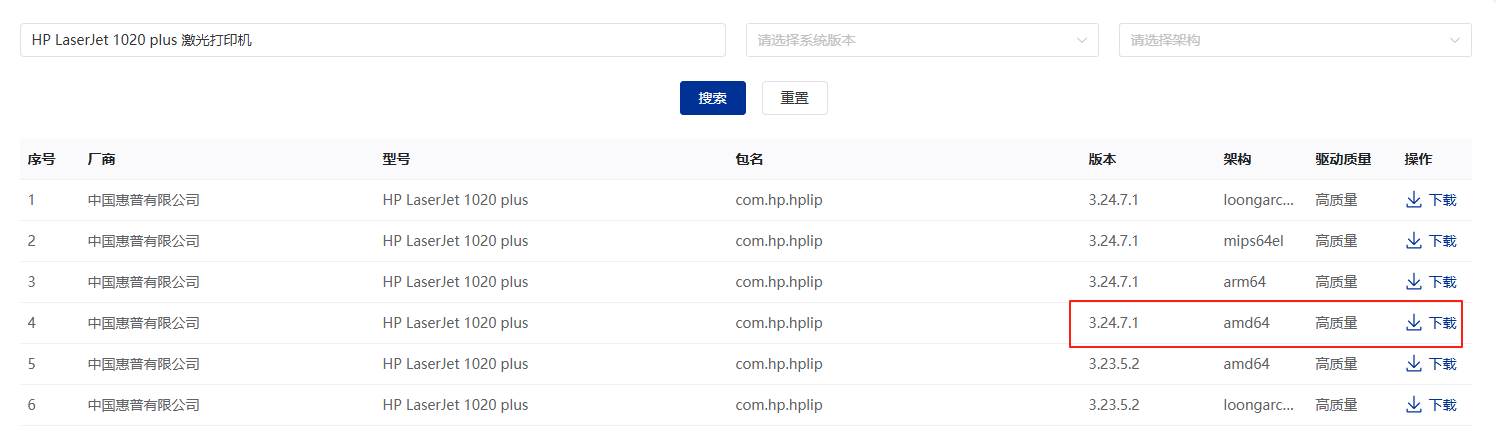1496x432 pixels.
Task: Click 中国惠普有限公司 vendor in row 4
Action: tap(144, 323)
